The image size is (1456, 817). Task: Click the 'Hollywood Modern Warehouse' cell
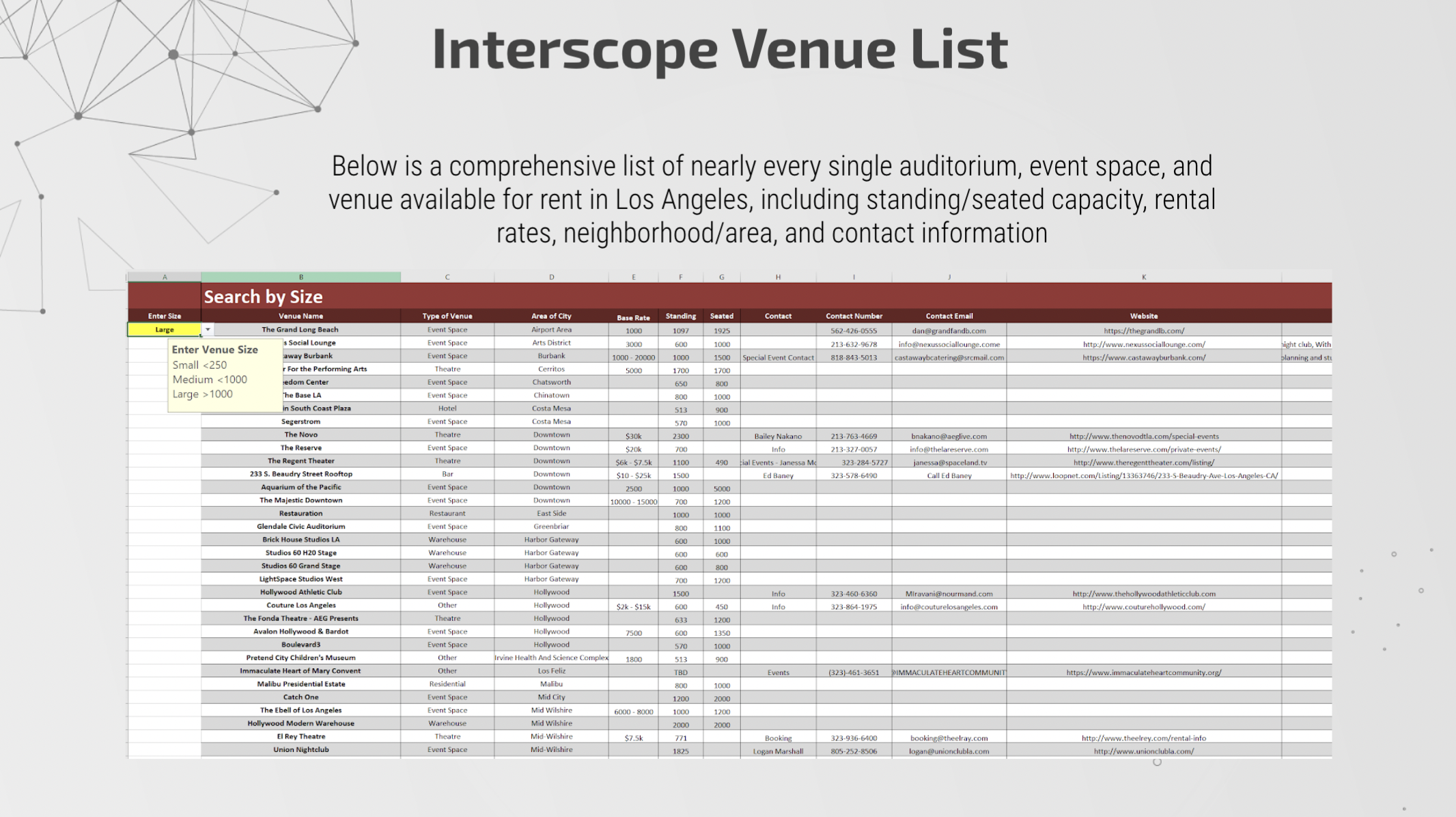tap(301, 723)
